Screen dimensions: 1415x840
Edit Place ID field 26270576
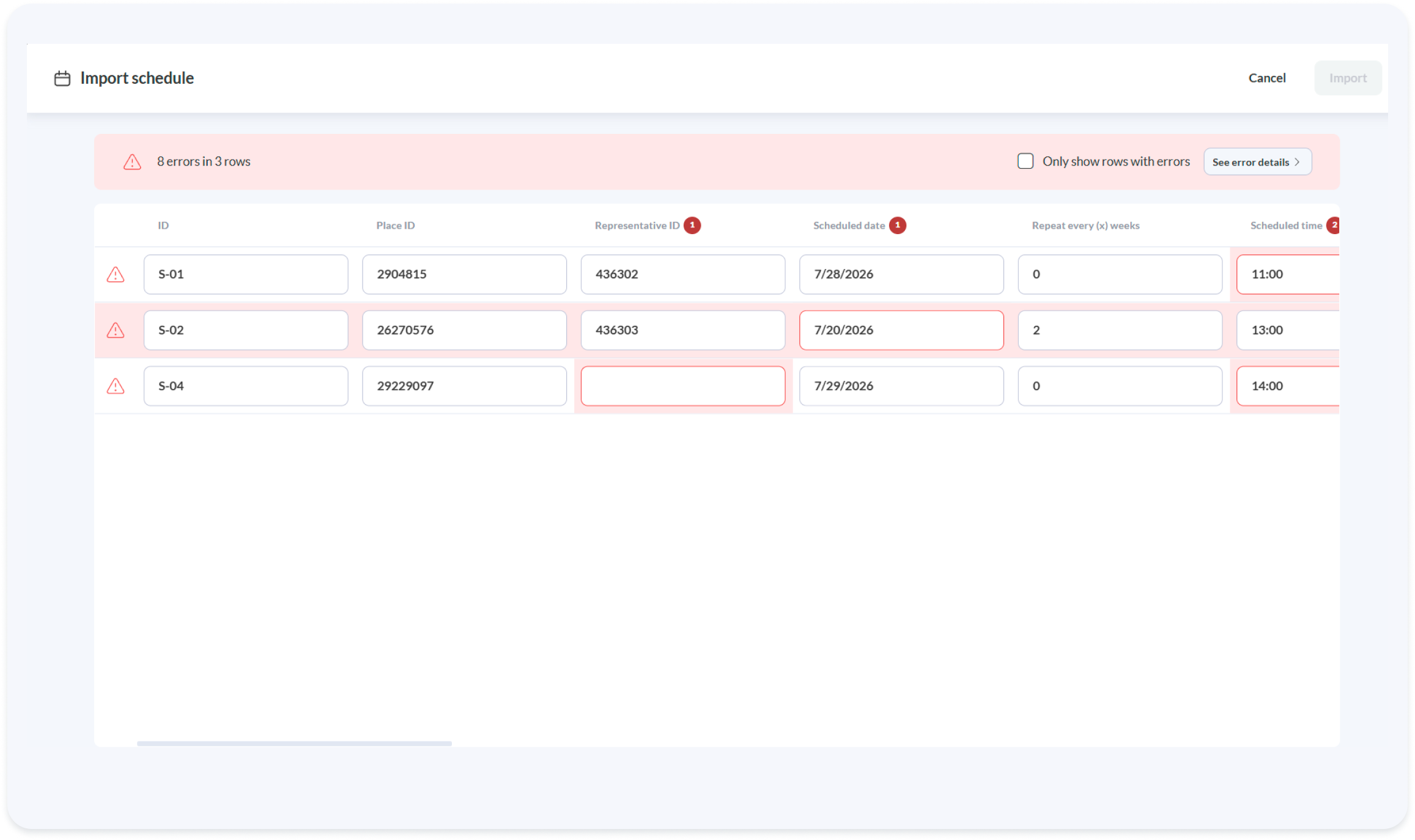point(464,330)
